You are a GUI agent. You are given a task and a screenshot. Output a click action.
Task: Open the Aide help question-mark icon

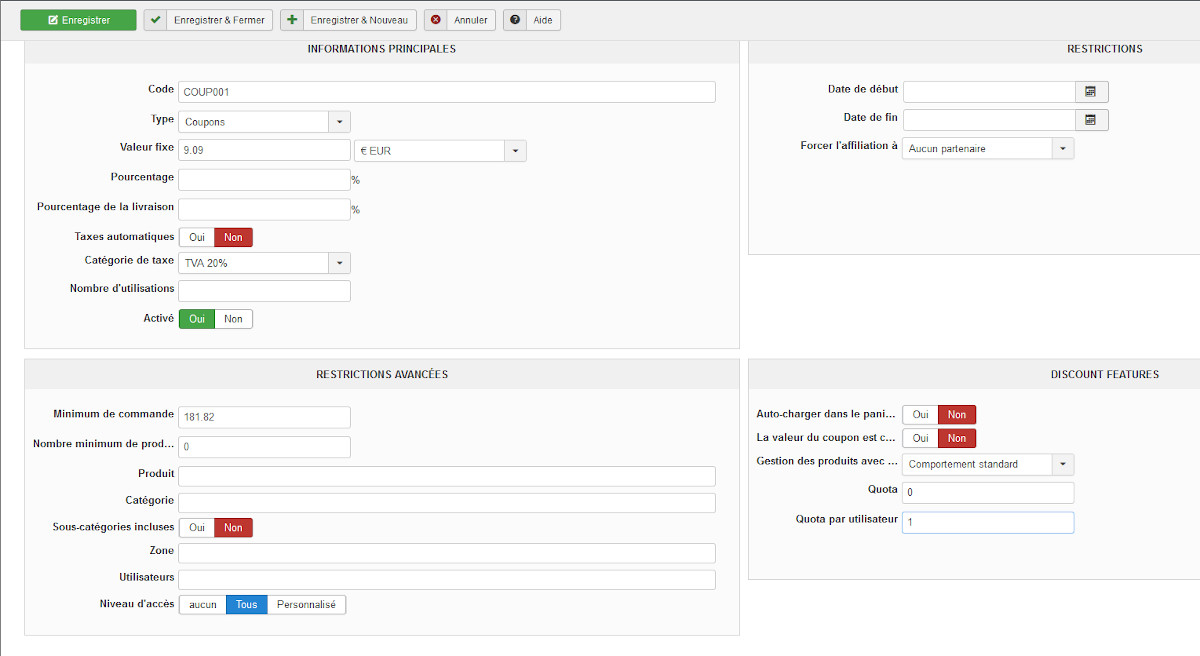click(515, 20)
